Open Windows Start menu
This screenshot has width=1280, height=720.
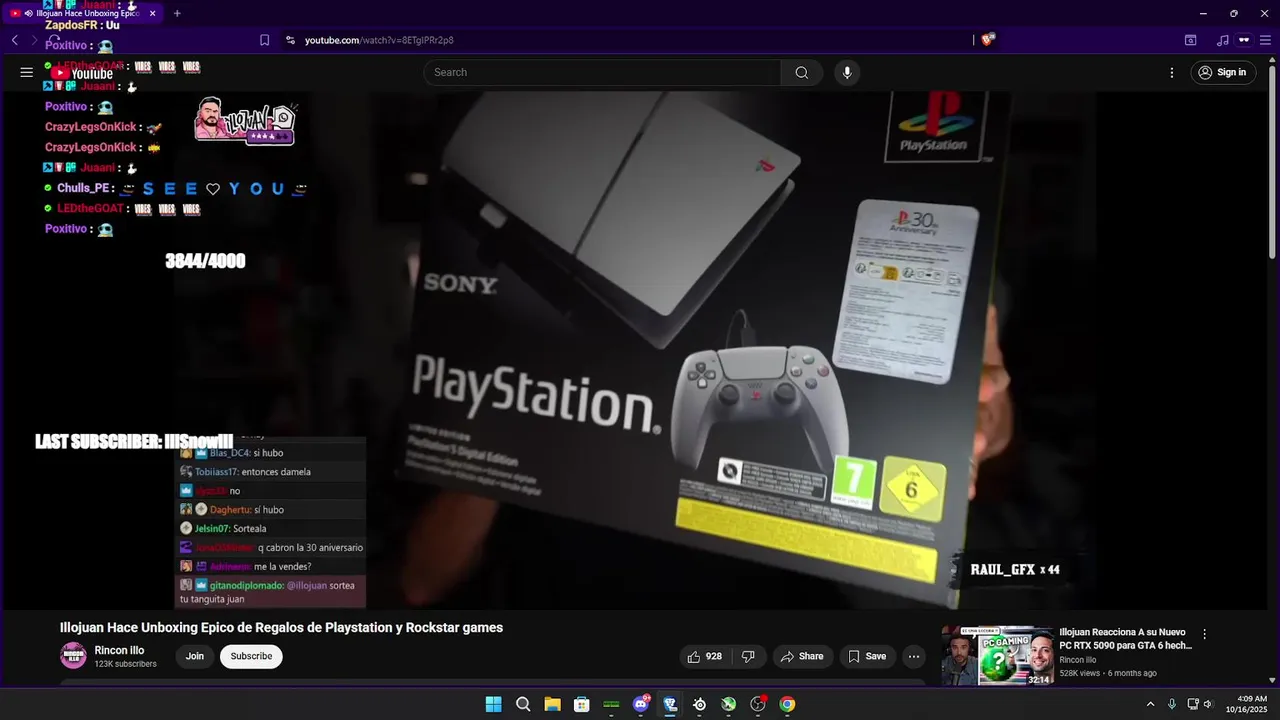tap(493, 704)
